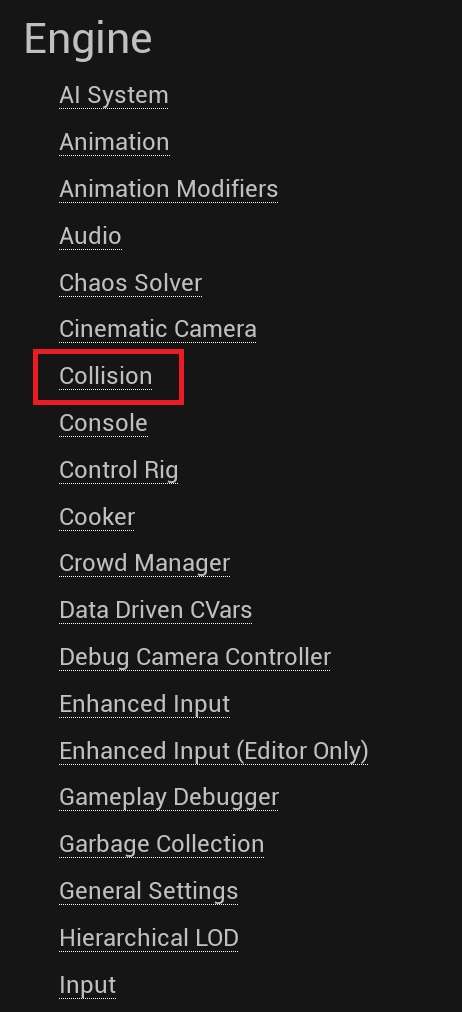Go to the Input settings section
This screenshot has width=462, height=1012.
click(88, 986)
